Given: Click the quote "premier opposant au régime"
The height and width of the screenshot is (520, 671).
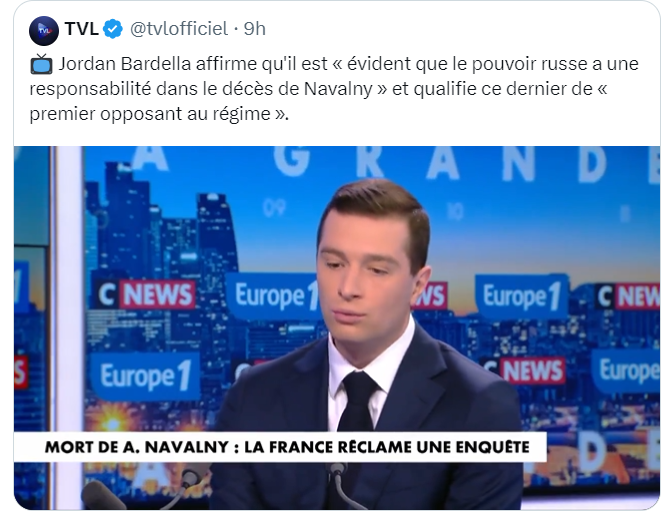Looking at the screenshot, I should pos(156,114).
